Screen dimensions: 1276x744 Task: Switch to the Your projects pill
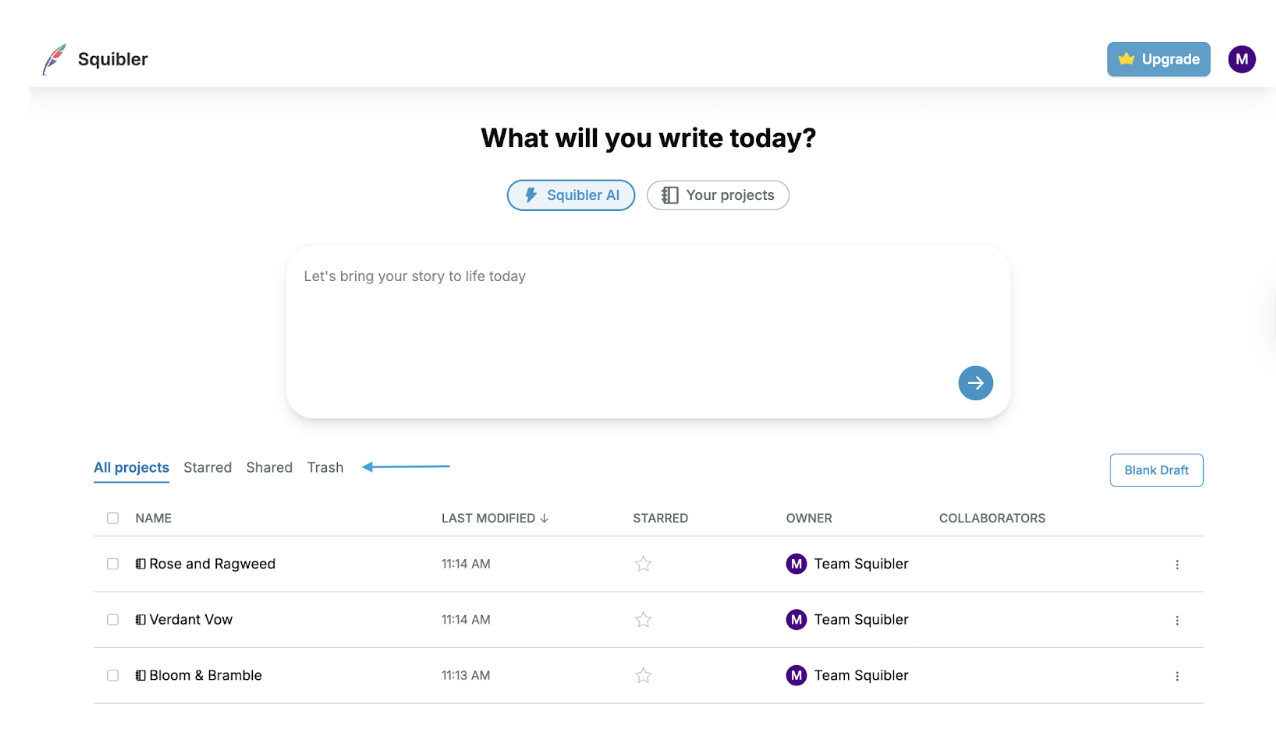pyautogui.click(x=718, y=195)
